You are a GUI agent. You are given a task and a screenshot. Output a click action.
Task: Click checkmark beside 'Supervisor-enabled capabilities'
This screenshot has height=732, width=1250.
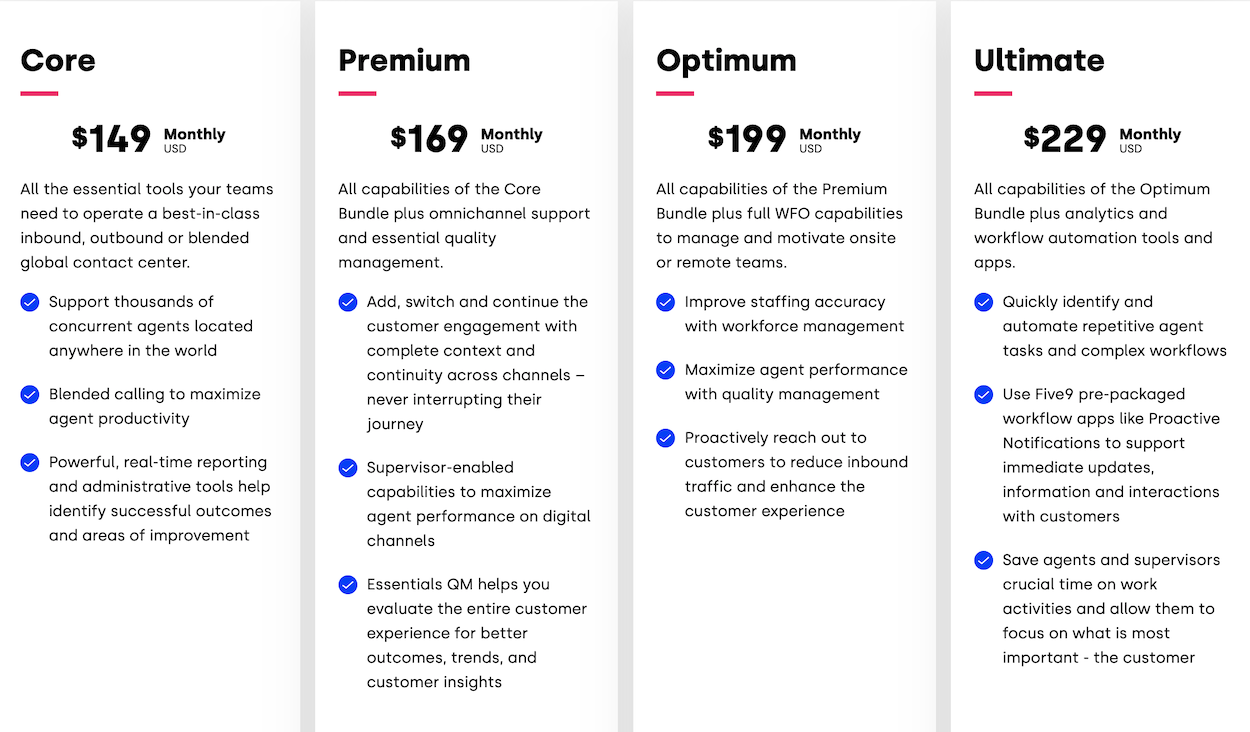click(x=348, y=467)
